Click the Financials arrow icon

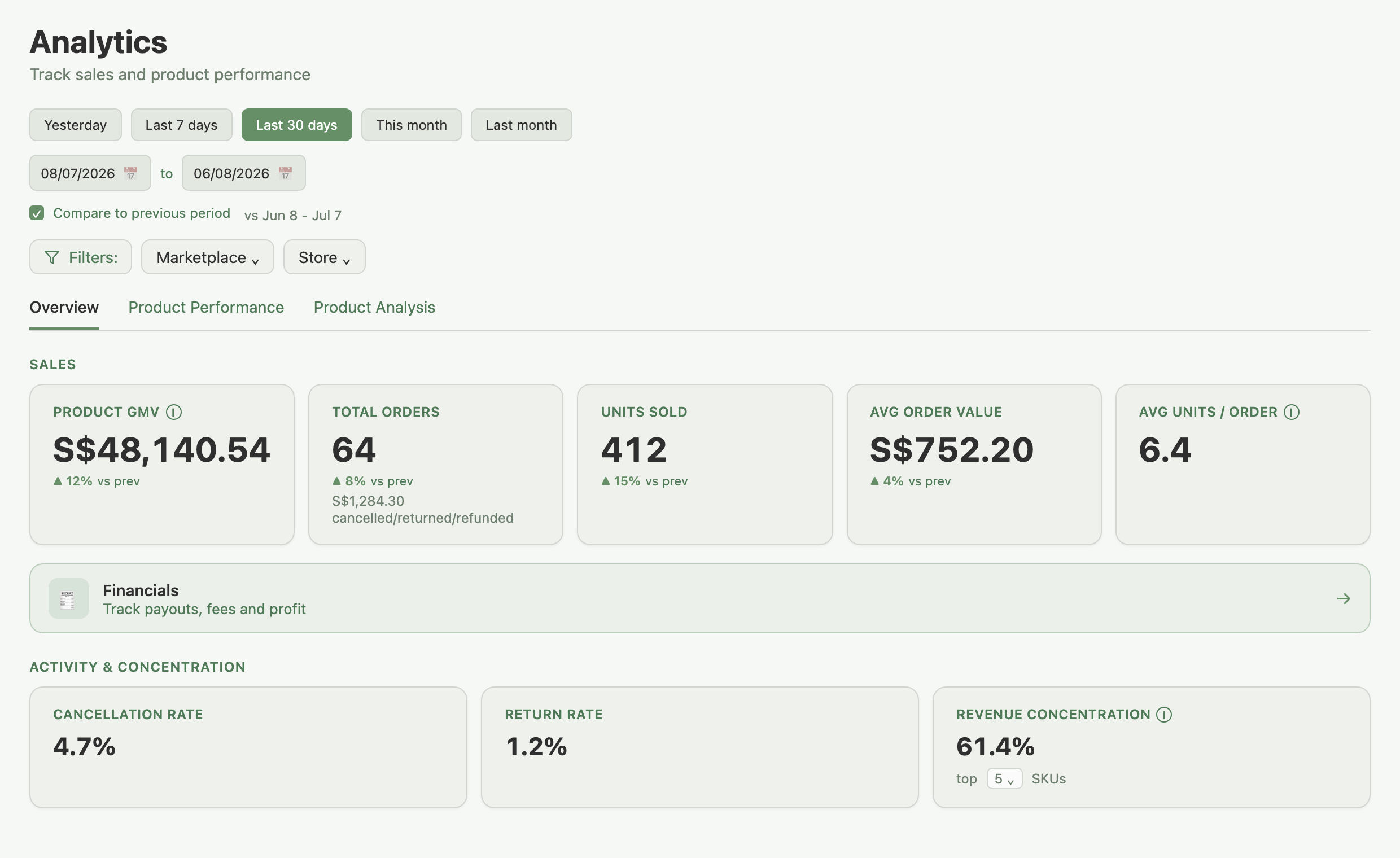(1344, 598)
